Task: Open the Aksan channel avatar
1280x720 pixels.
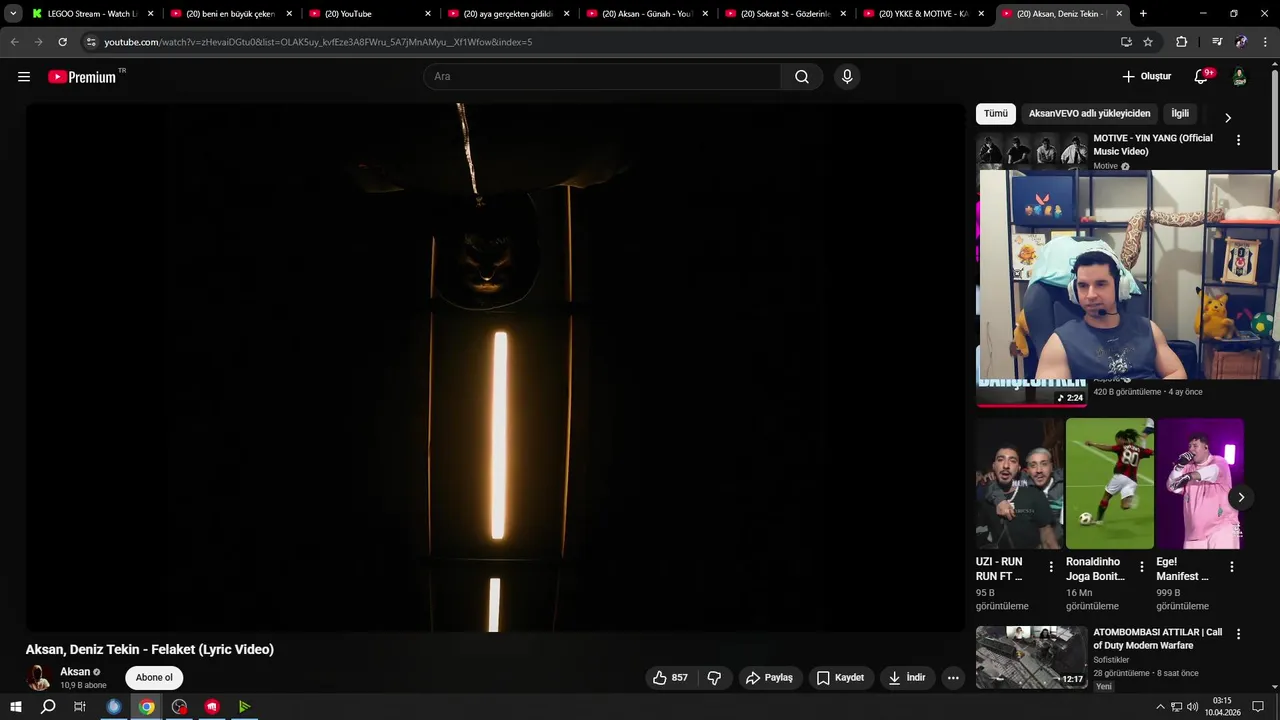Action: pyautogui.click(x=39, y=678)
